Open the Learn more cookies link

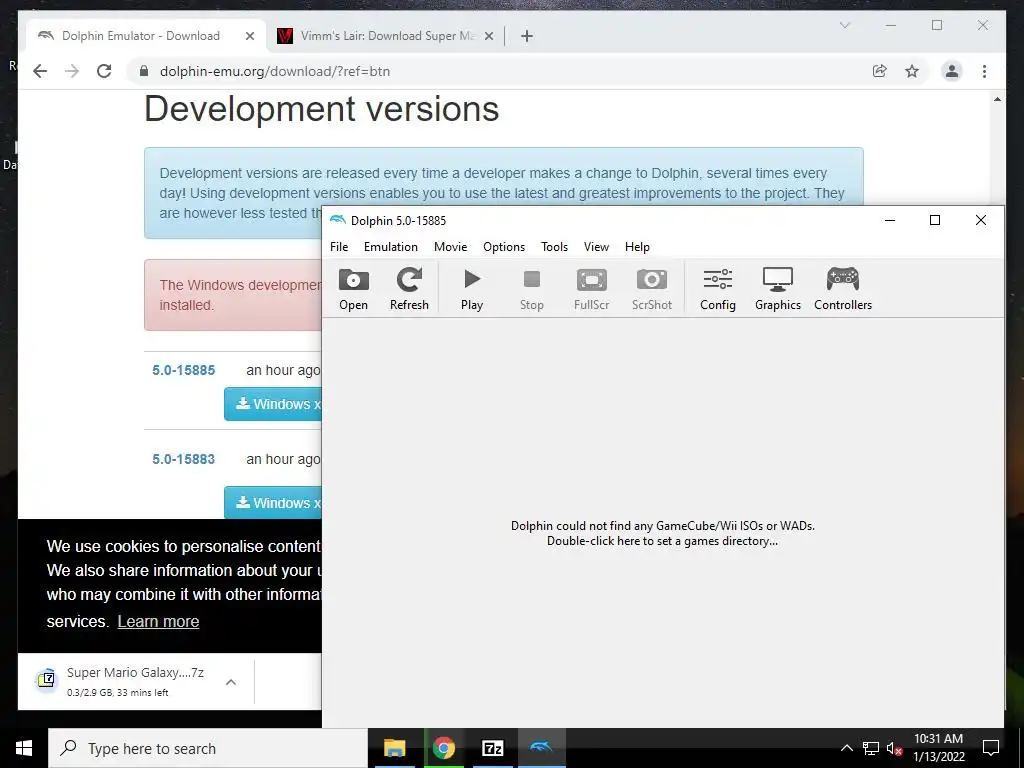[x=158, y=621]
